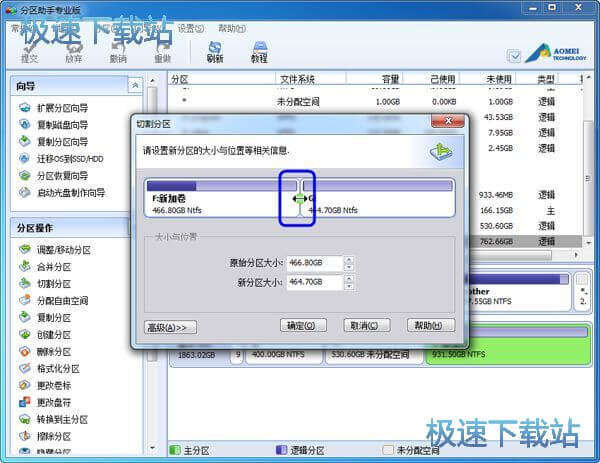
Task: Launch the Copy Disk Wizard (复制磁盘向导)
Action: [54, 125]
